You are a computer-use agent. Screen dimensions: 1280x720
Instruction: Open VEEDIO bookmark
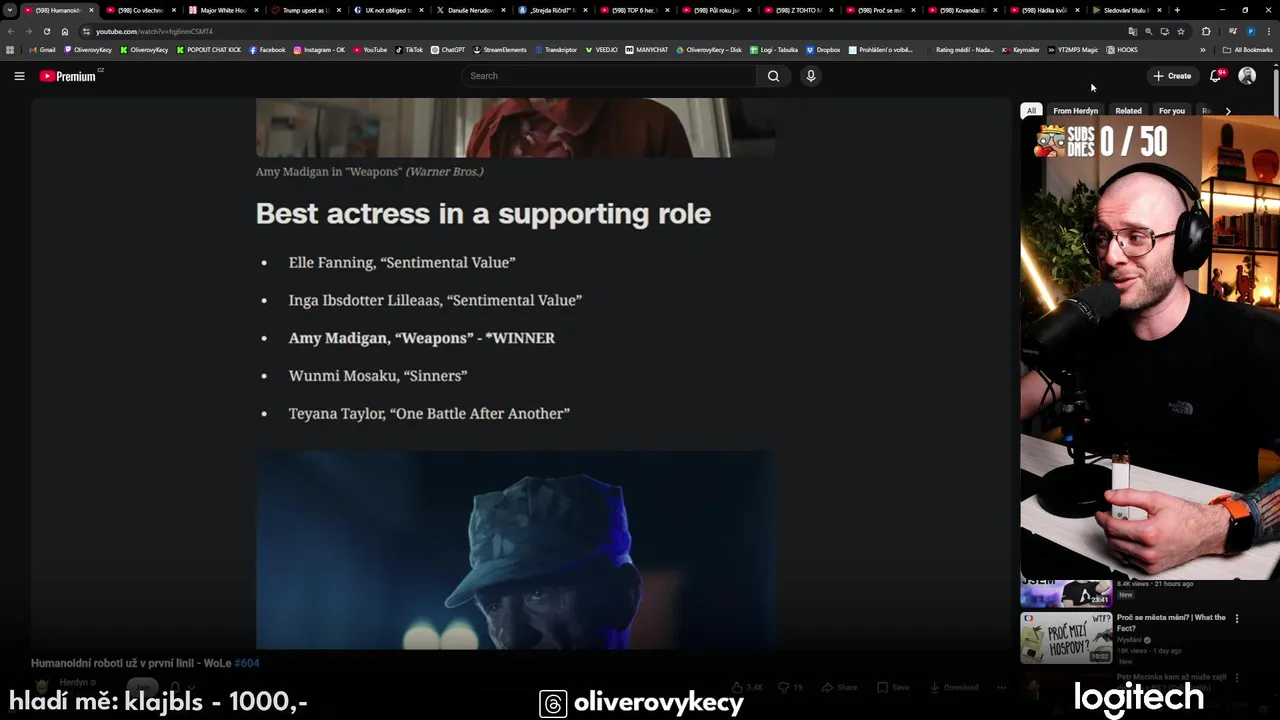click(x=602, y=49)
